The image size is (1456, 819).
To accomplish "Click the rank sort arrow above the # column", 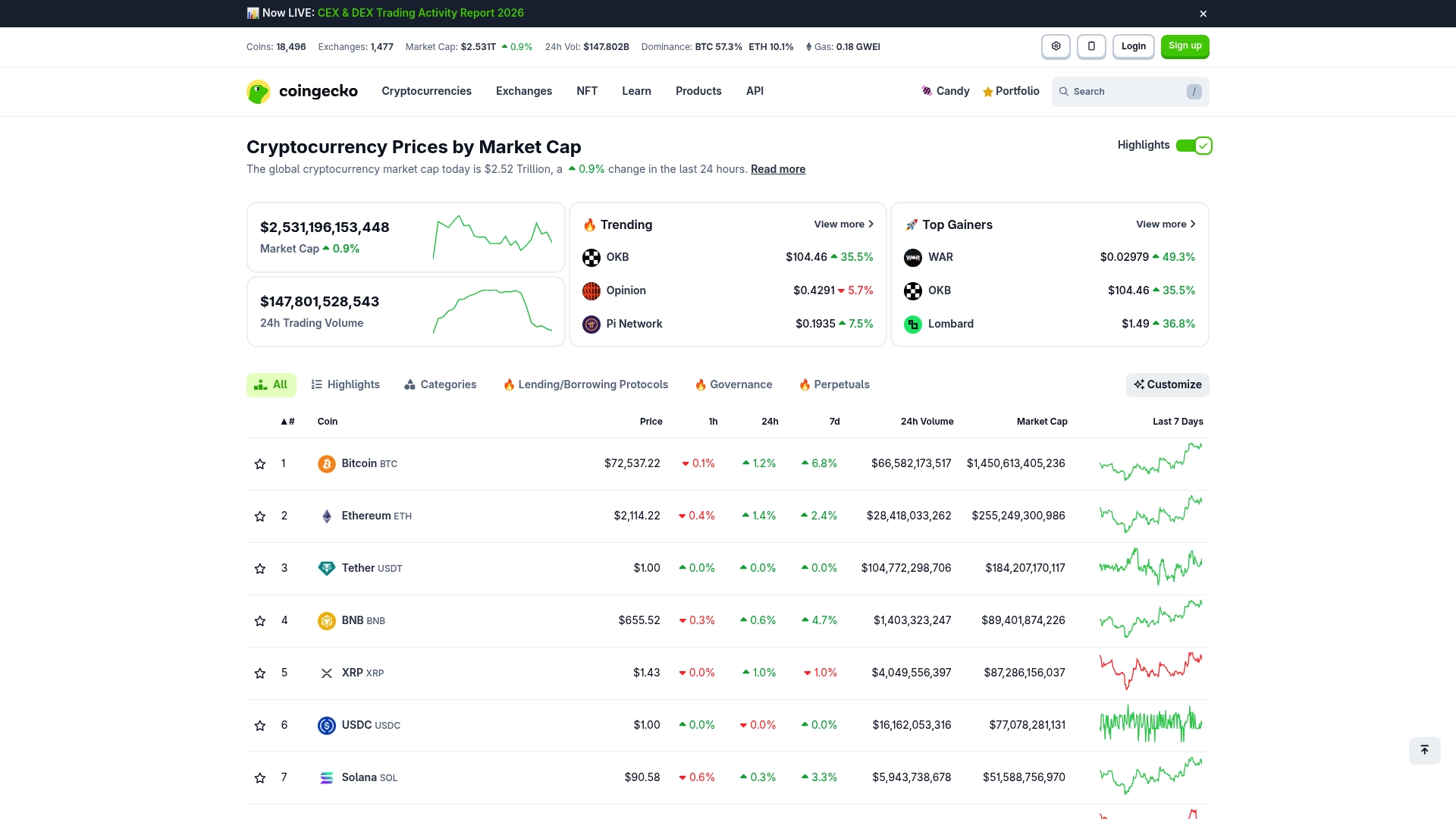I will [x=281, y=421].
